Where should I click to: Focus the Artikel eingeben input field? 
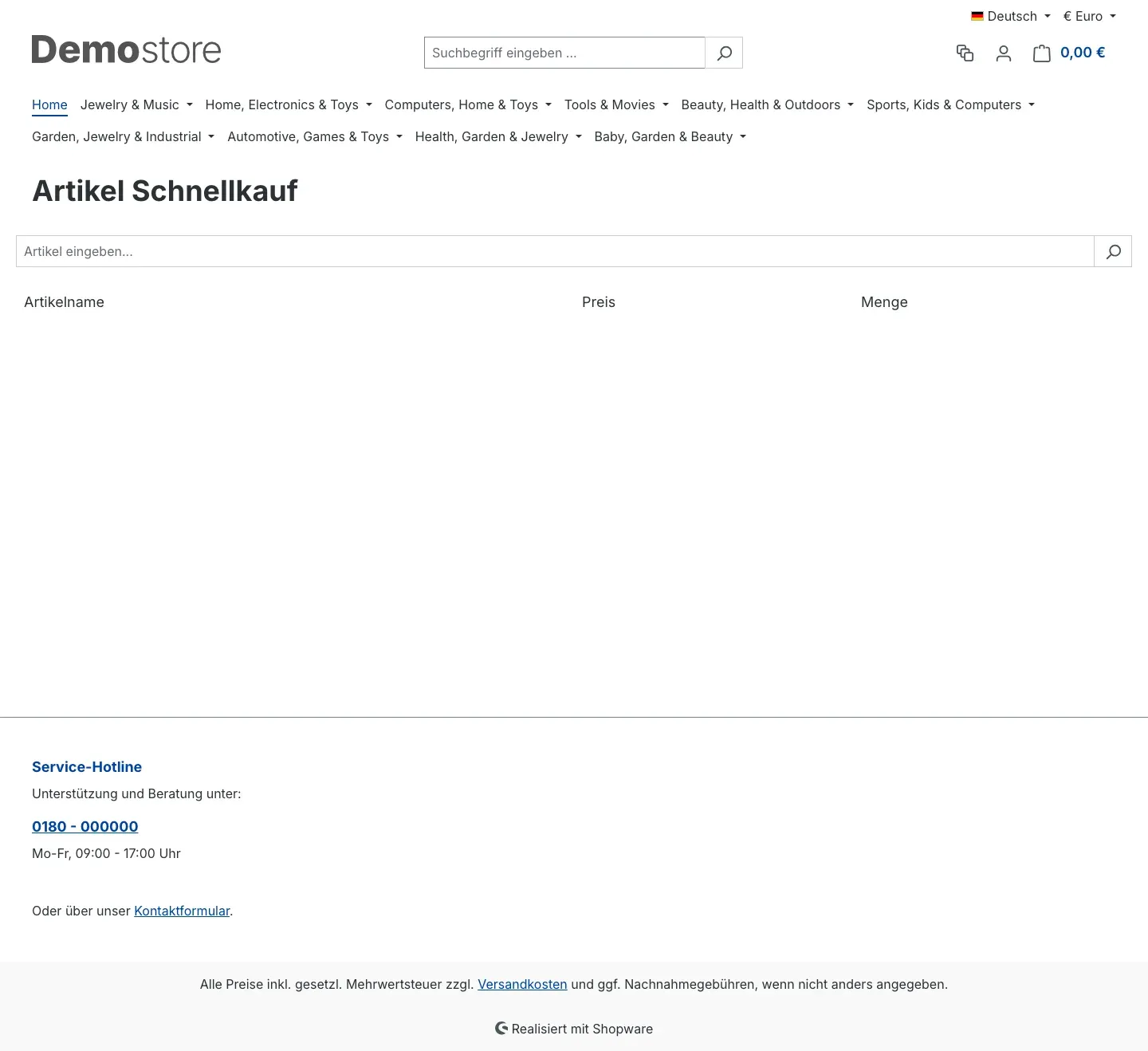pyautogui.click(x=555, y=251)
